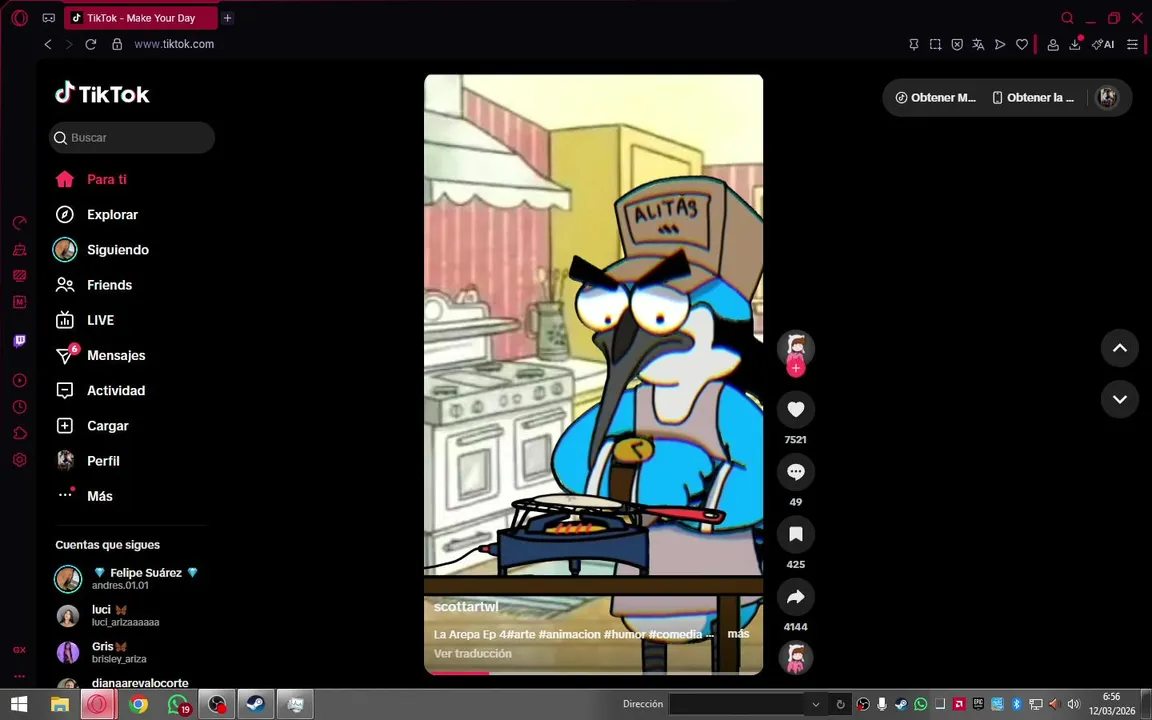
Task: Click Ver traducción under the caption
Action: point(472,653)
